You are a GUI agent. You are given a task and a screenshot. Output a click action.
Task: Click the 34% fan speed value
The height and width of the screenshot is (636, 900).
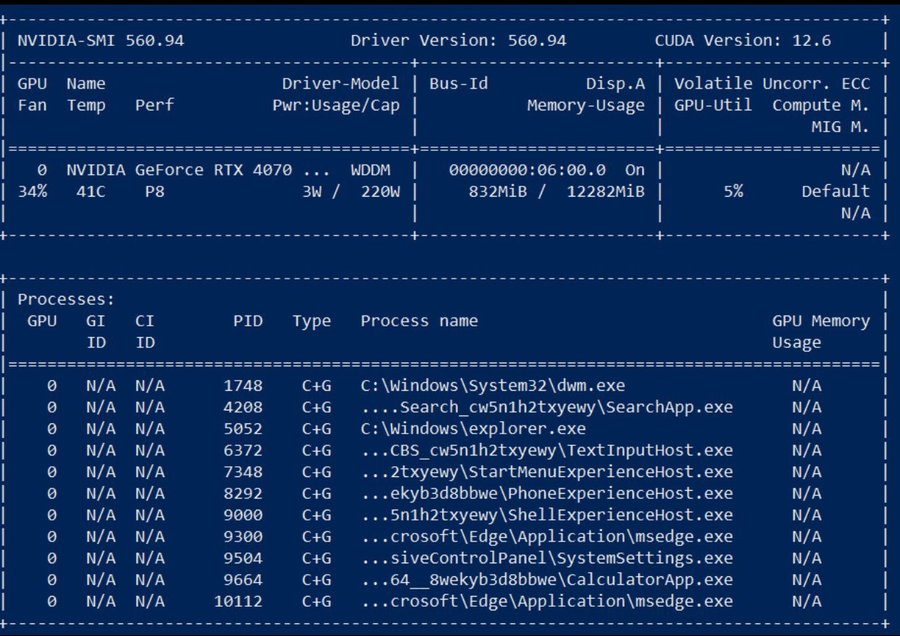pyautogui.click(x=32, y=191)
